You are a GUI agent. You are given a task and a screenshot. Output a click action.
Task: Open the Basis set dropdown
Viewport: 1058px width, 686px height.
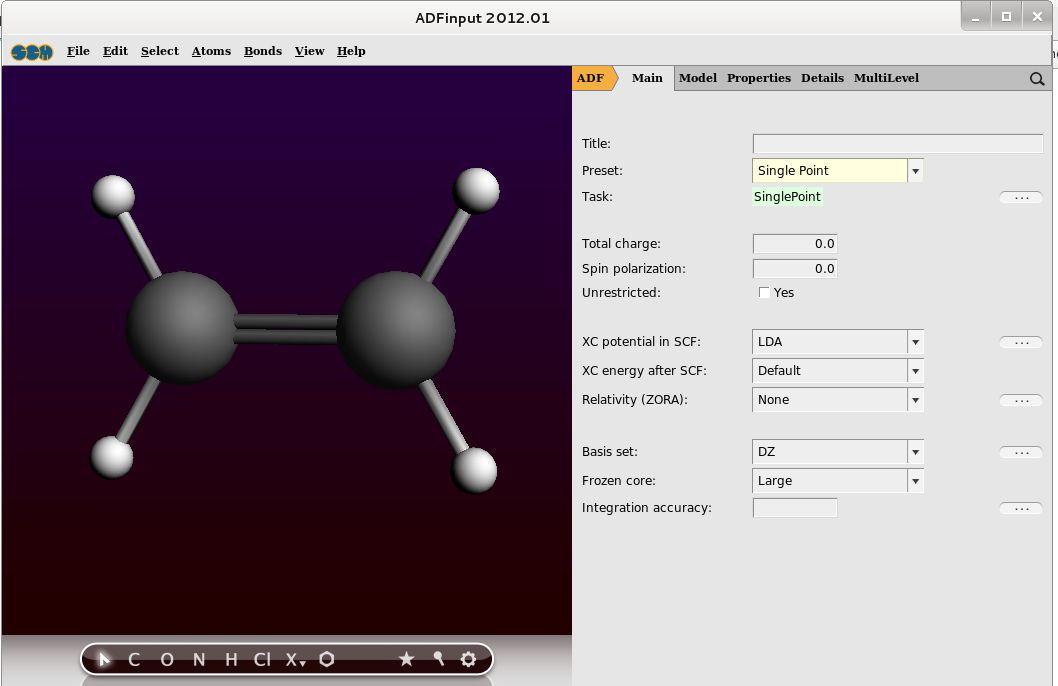pos(915,452)
